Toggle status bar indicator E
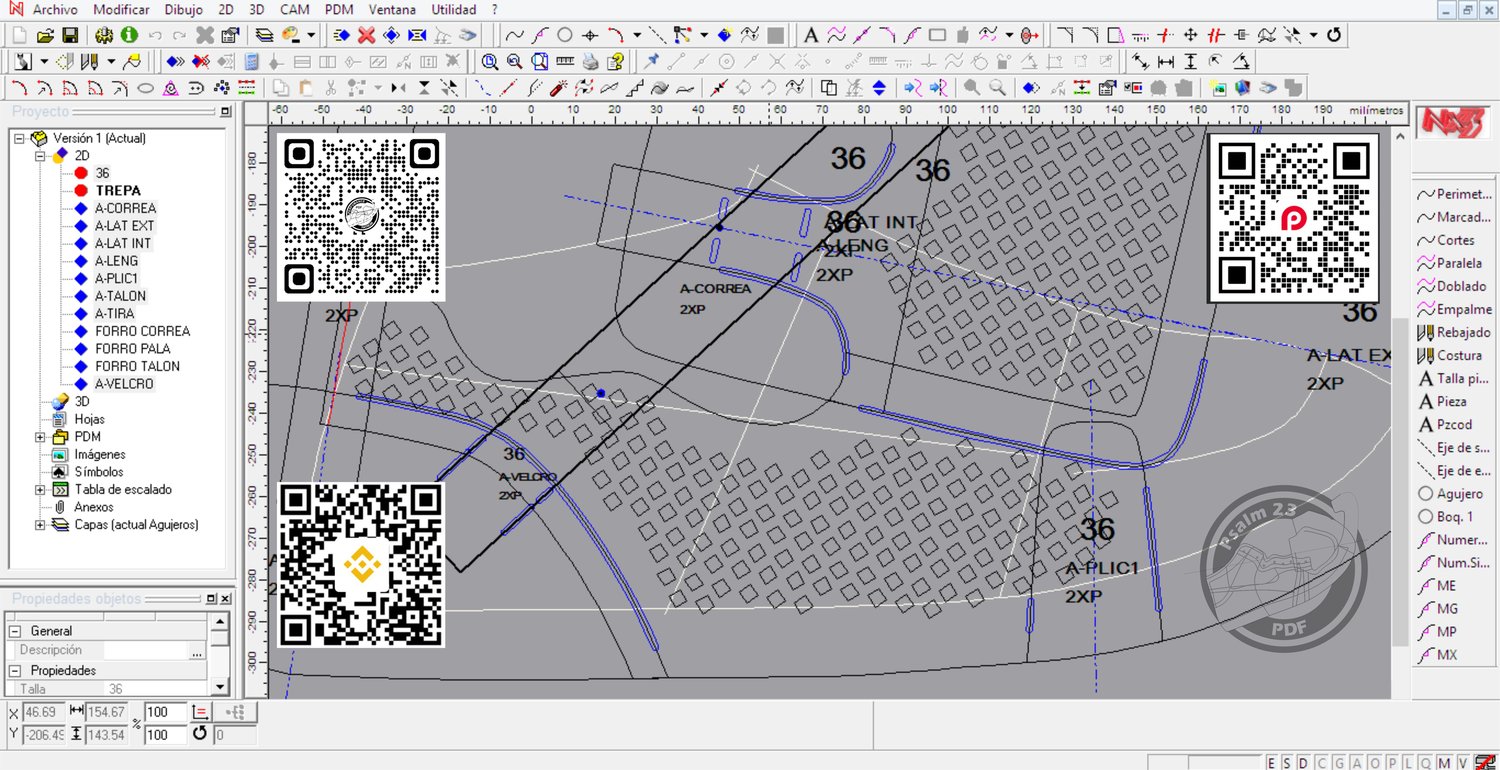This screenshot has width=1500, height=770. point(1272,763)
